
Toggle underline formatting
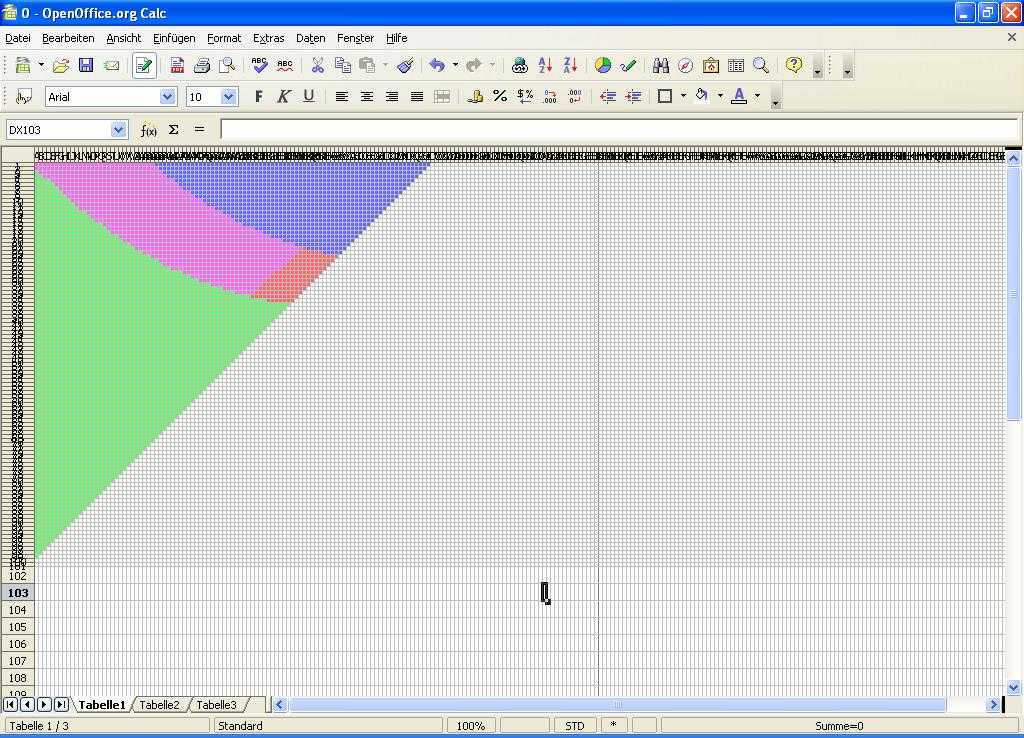click(308, 97)
